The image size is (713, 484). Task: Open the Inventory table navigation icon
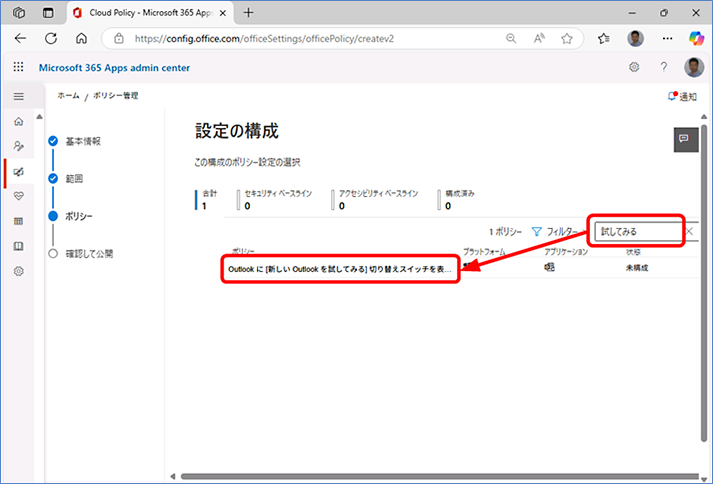[19, 221]
